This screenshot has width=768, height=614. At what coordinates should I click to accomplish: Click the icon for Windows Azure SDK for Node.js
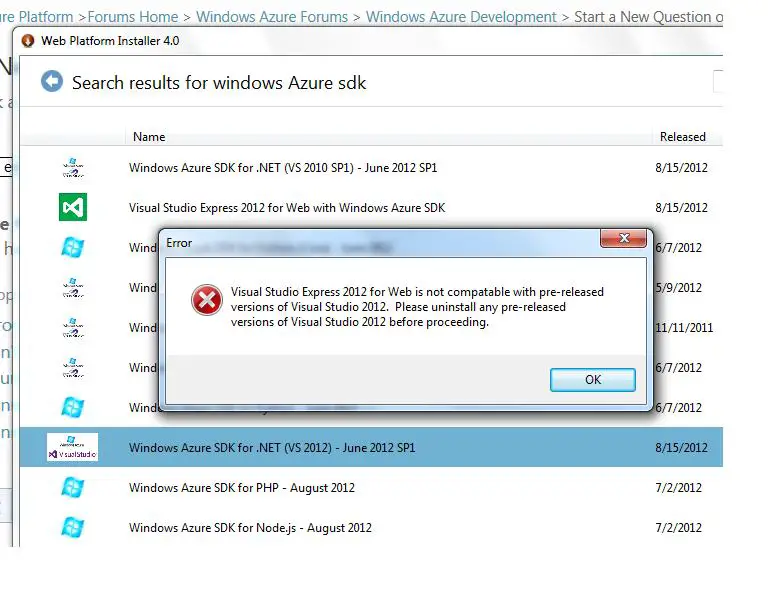click(x=72, y=527)
